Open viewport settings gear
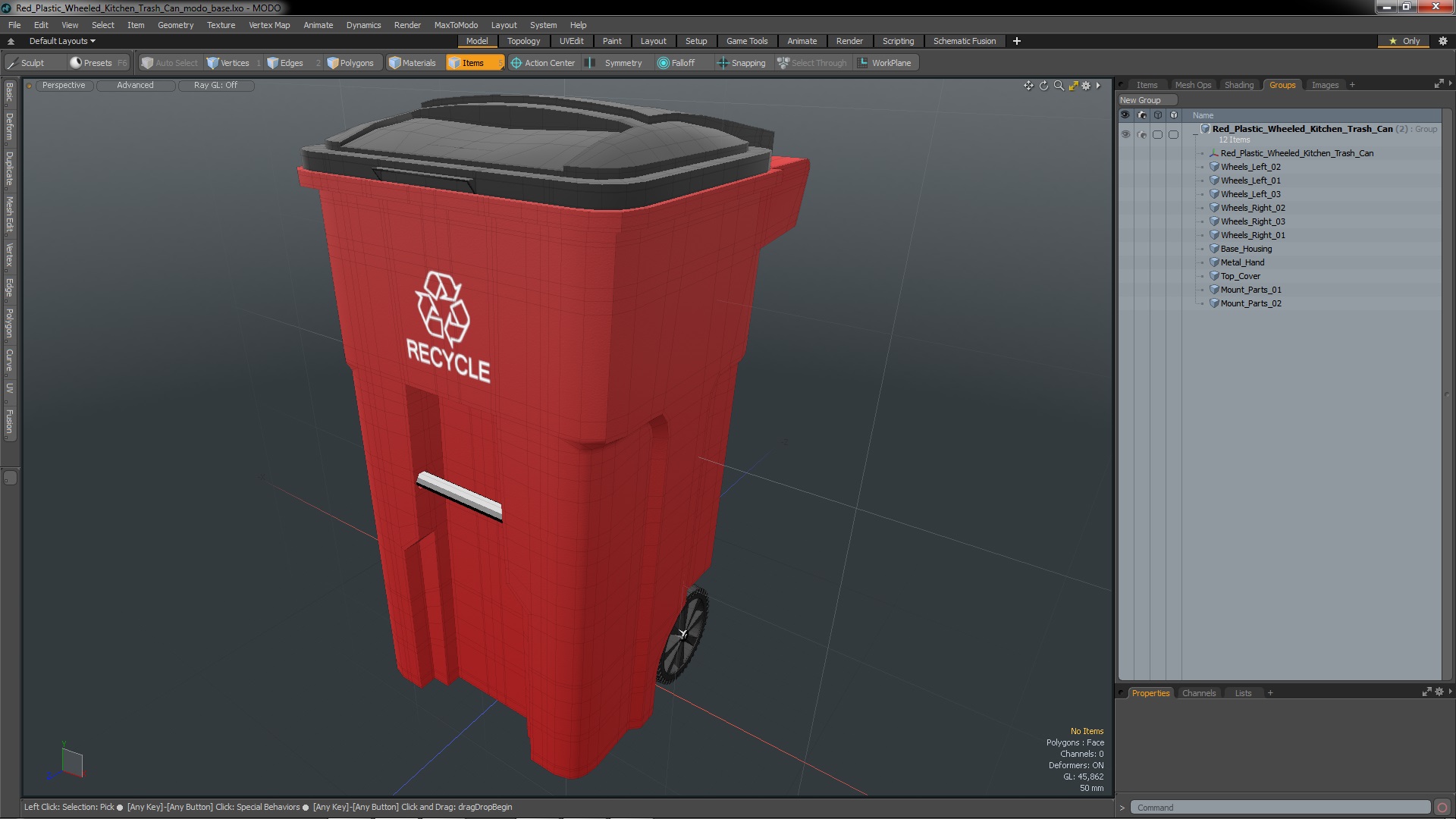Image resolution: width=1456 pixels, height=819 pixels. (1086, 86)
